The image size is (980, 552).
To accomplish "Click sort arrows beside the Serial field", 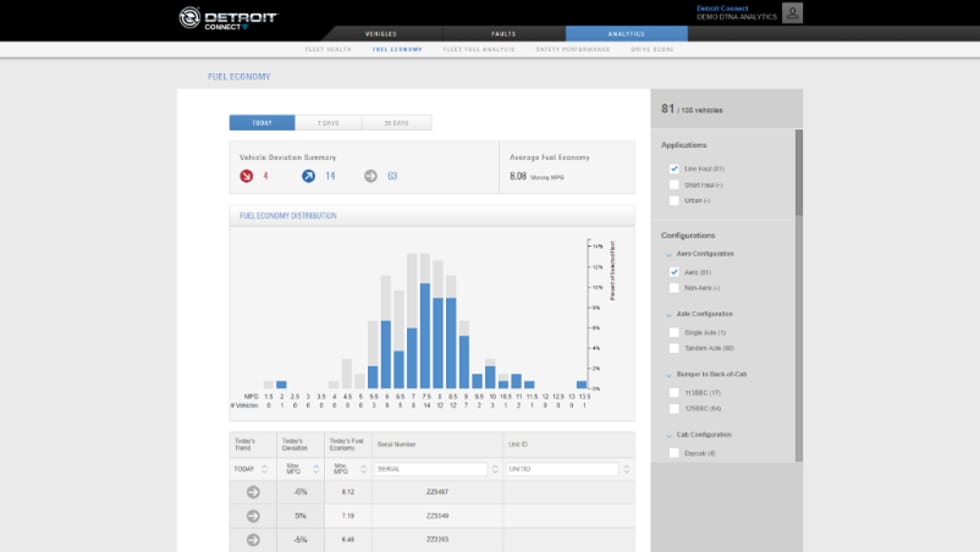I will pos(496,469).
